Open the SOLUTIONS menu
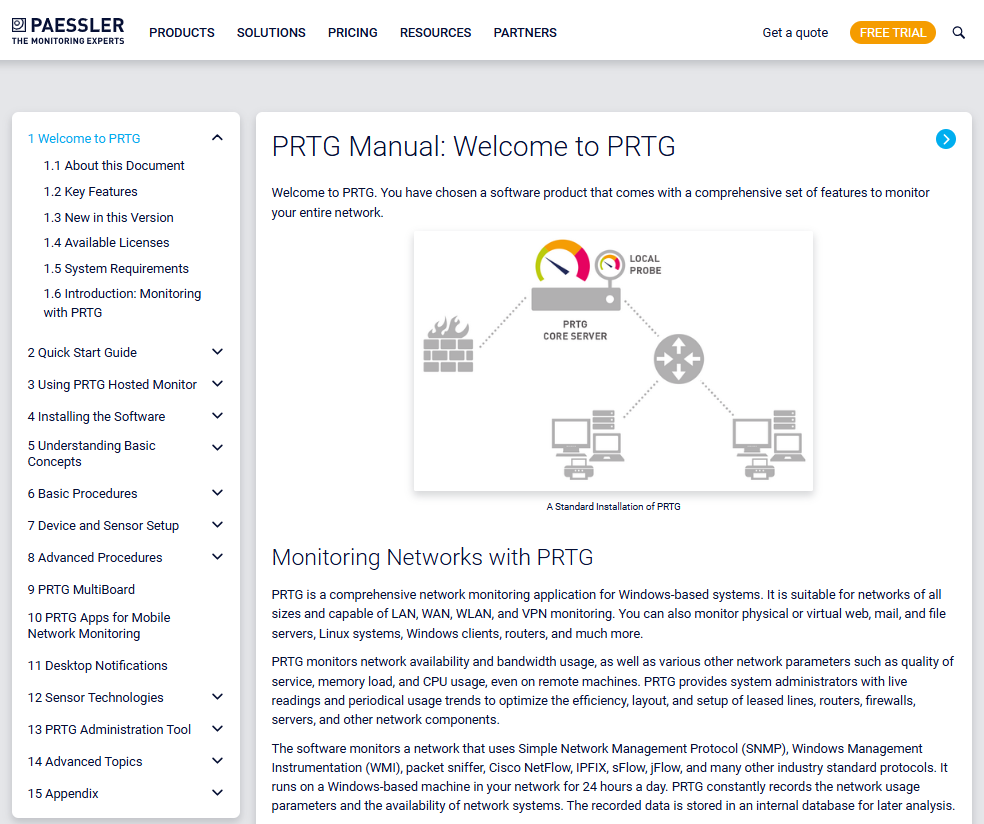Viewport: 984px width, 824px height. click(x=271, y=32)
